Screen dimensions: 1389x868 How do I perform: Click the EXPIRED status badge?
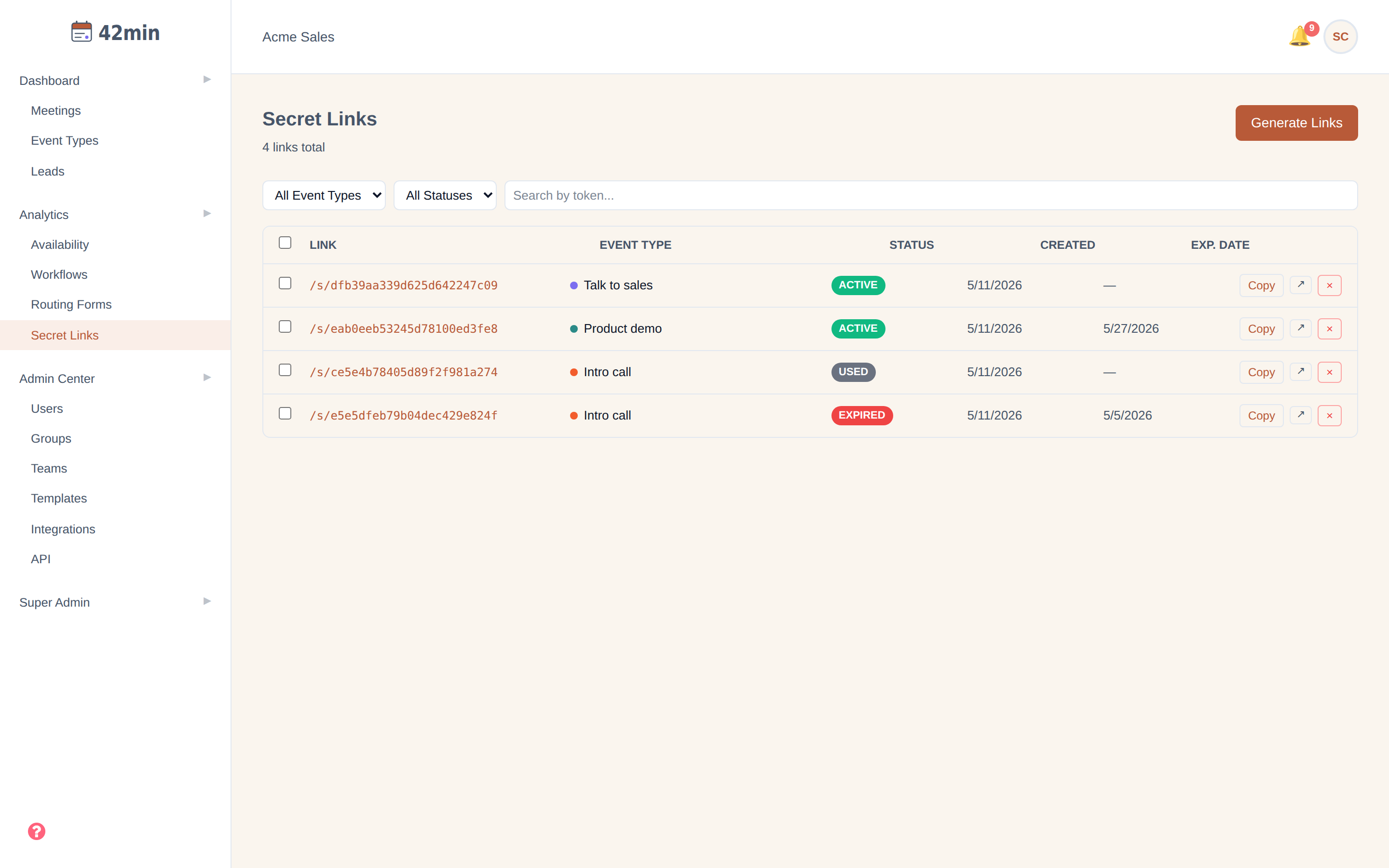click(861, 415)
